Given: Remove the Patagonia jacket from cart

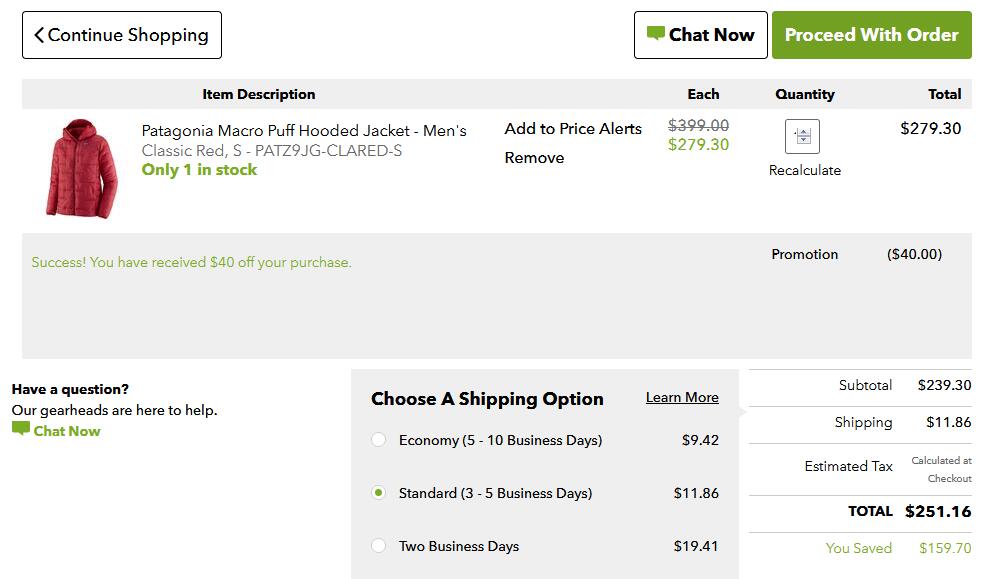Looking at the screenshot, I should pyautogui.click(x=534, y=158).
